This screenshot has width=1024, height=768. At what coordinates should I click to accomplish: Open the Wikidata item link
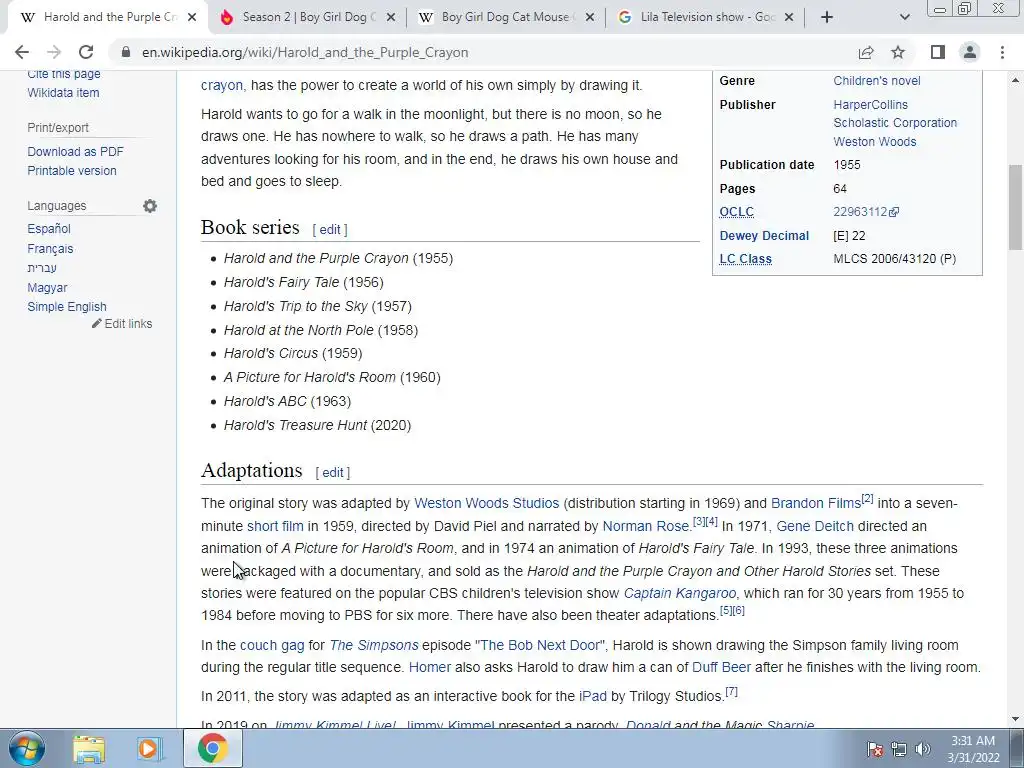63,93
